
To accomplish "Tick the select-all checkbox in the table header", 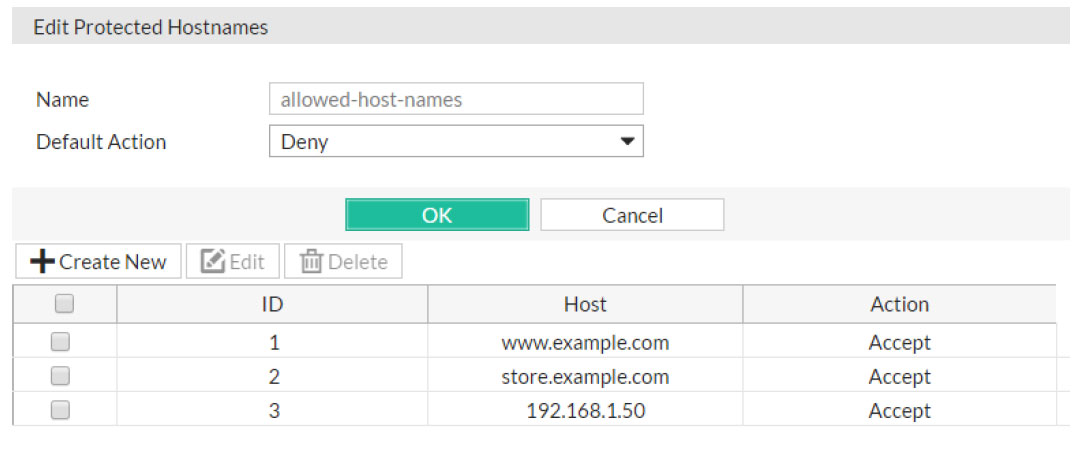I will pyautogui.click(x=62, y=304).
